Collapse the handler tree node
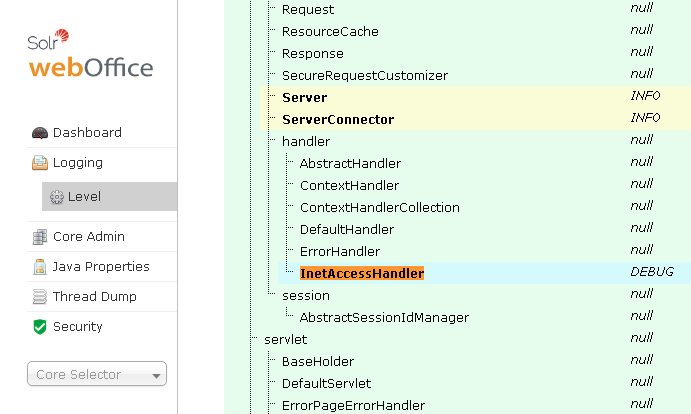691x414 pixels. coord(306,142)
